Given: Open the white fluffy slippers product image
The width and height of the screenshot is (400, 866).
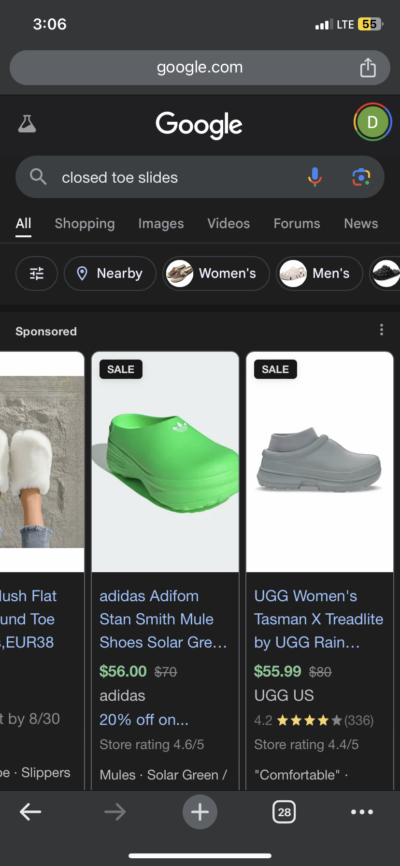Looking at the screenshot, I should (42, 462).
